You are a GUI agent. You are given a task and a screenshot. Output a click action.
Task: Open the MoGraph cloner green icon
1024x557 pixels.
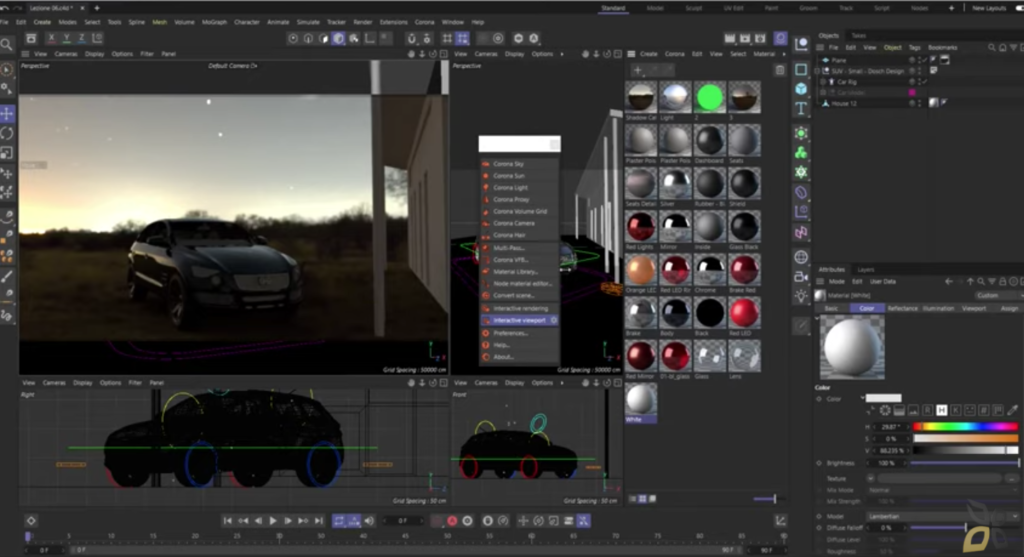[801, 153]
